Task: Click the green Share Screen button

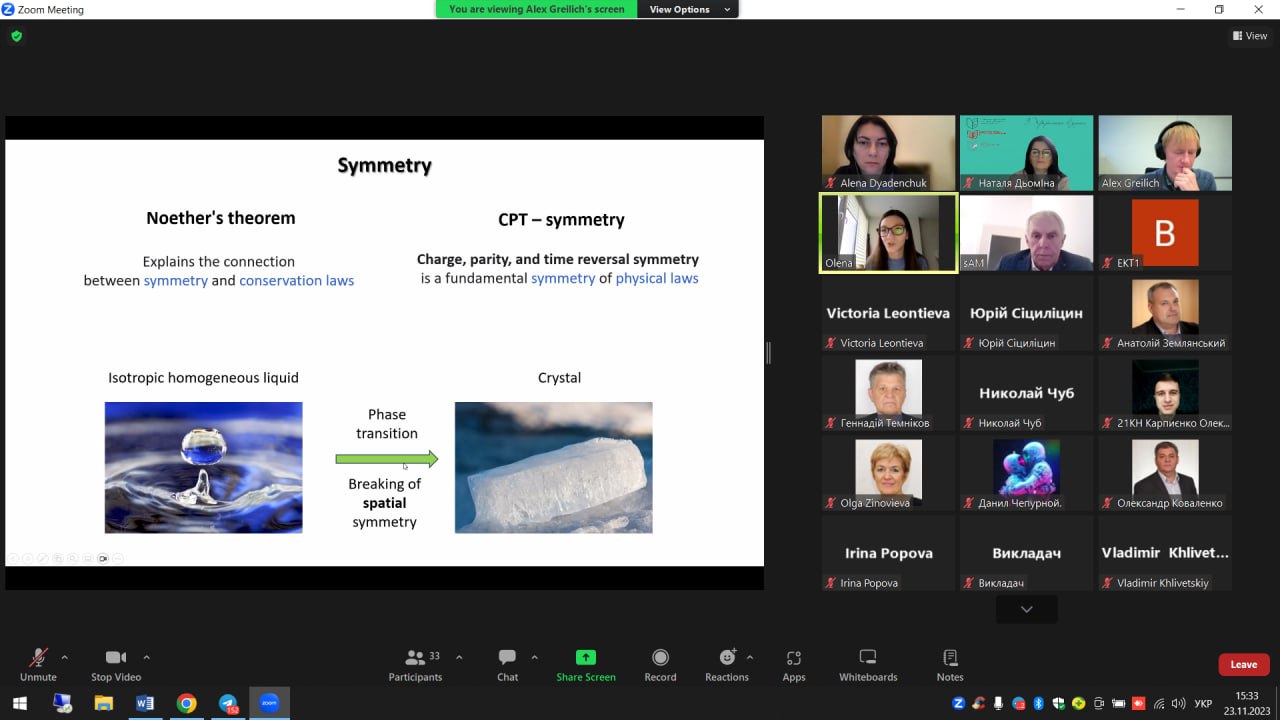Action: pos(586,664)
